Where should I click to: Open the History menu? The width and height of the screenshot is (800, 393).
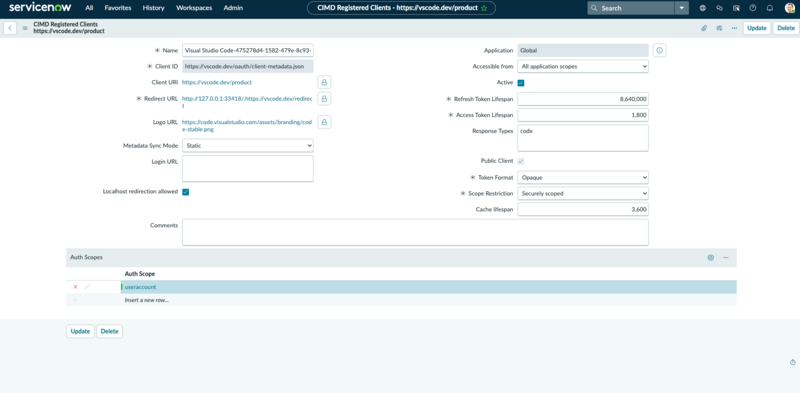click(154, 8)
